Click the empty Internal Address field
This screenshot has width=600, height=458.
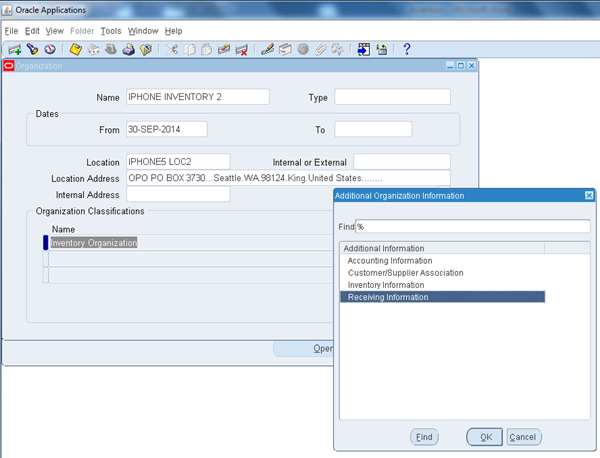(x=178, y=194)
